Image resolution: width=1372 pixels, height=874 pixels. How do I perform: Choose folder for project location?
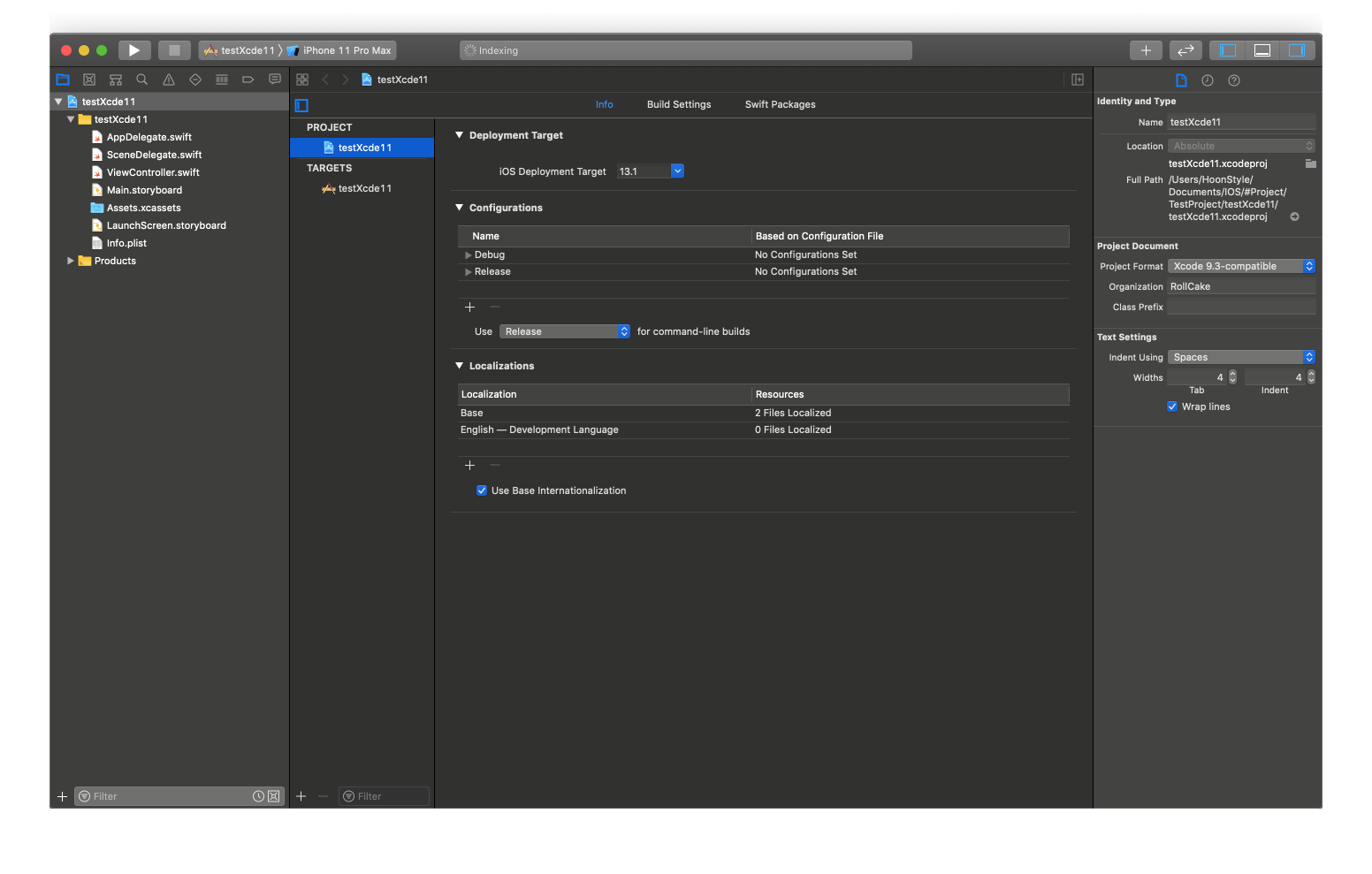pyautogui.click(x=1311, y=163)
